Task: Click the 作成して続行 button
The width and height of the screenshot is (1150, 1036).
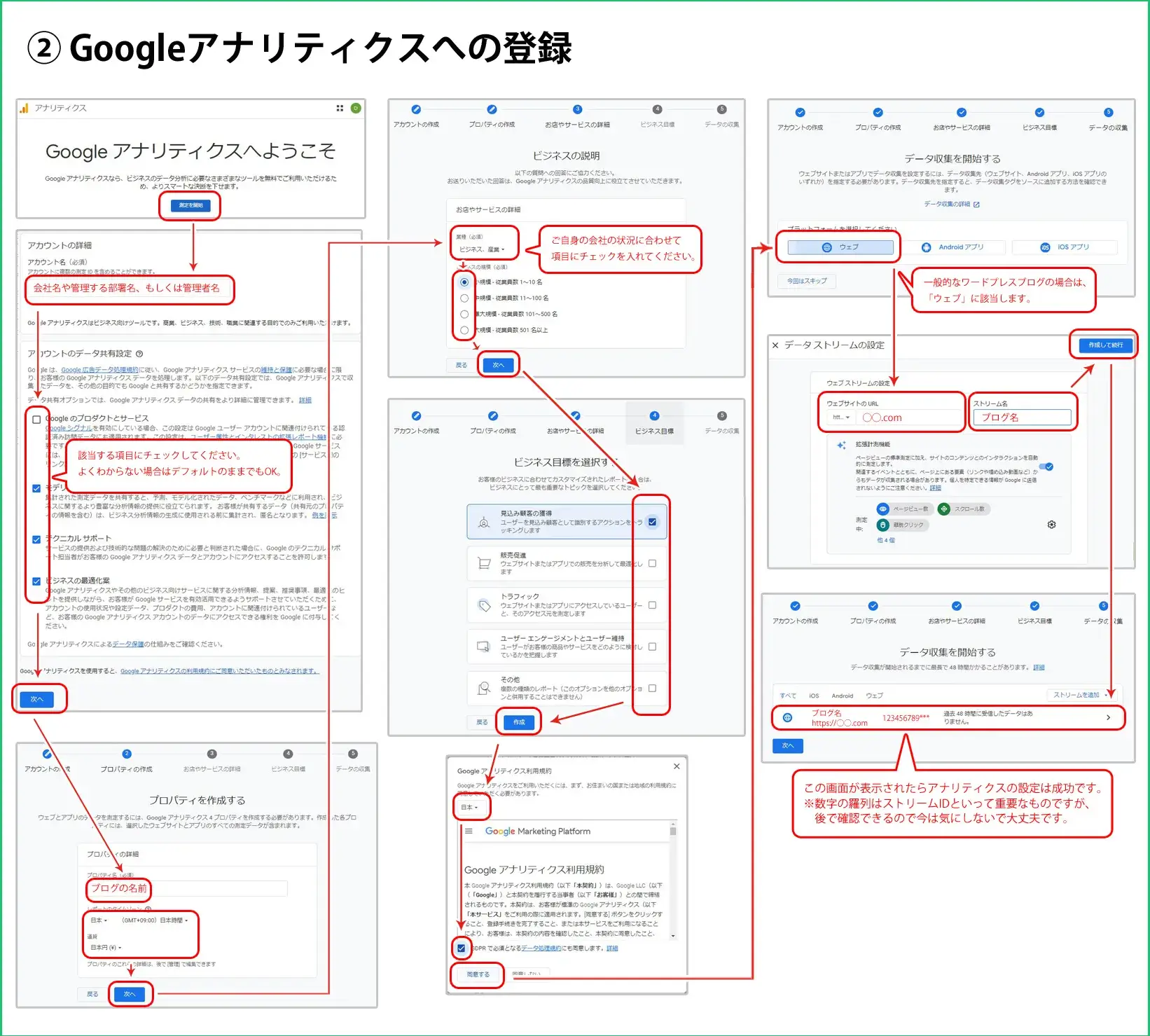Action: 1105,345
